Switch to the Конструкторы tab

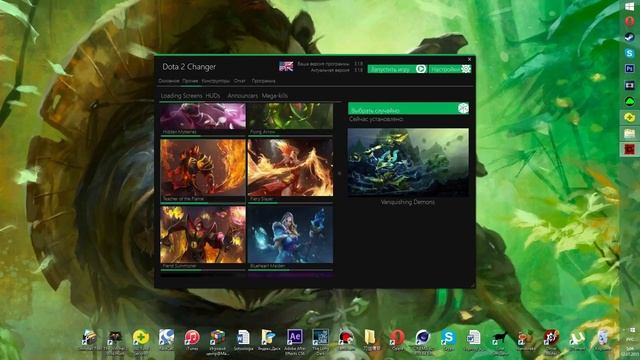216,81
